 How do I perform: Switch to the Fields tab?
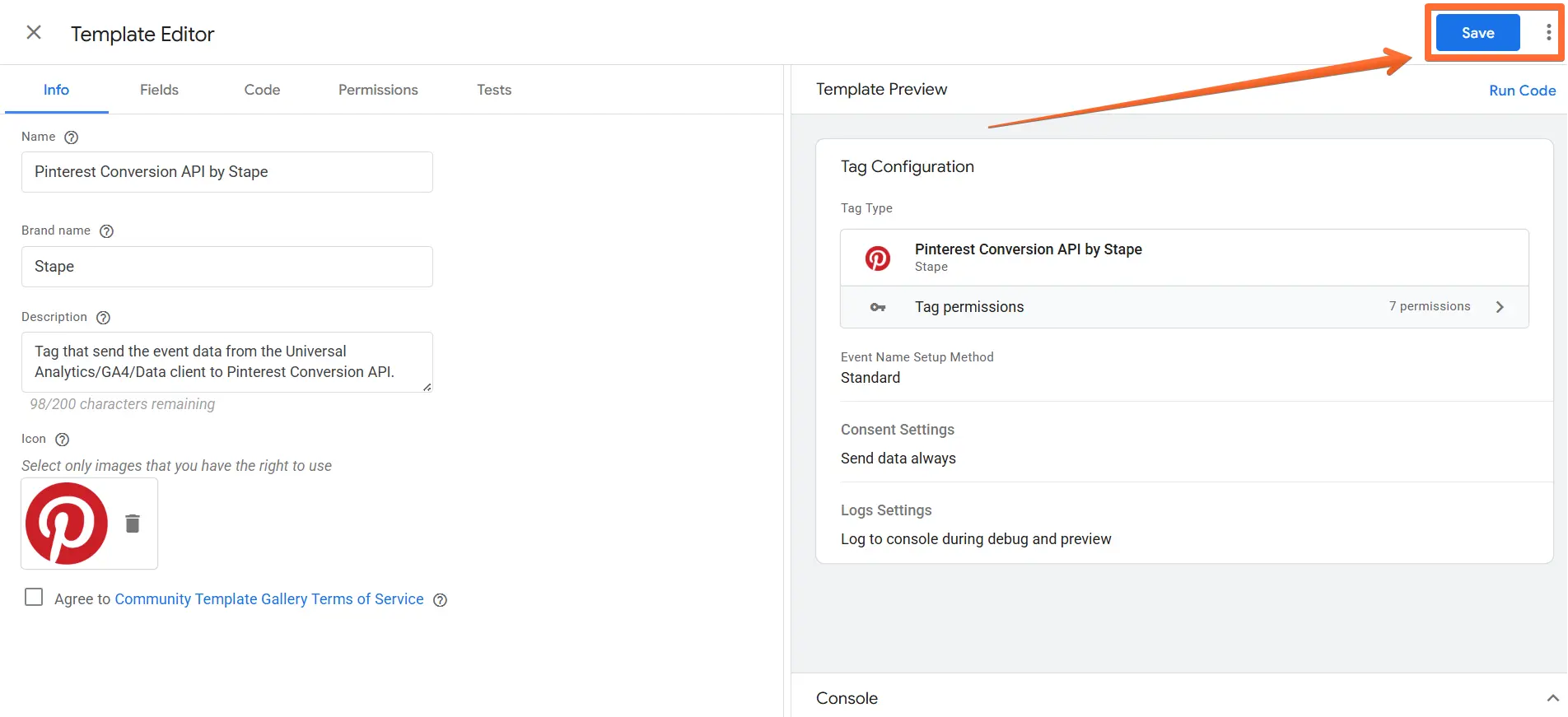tap(159, 90)
